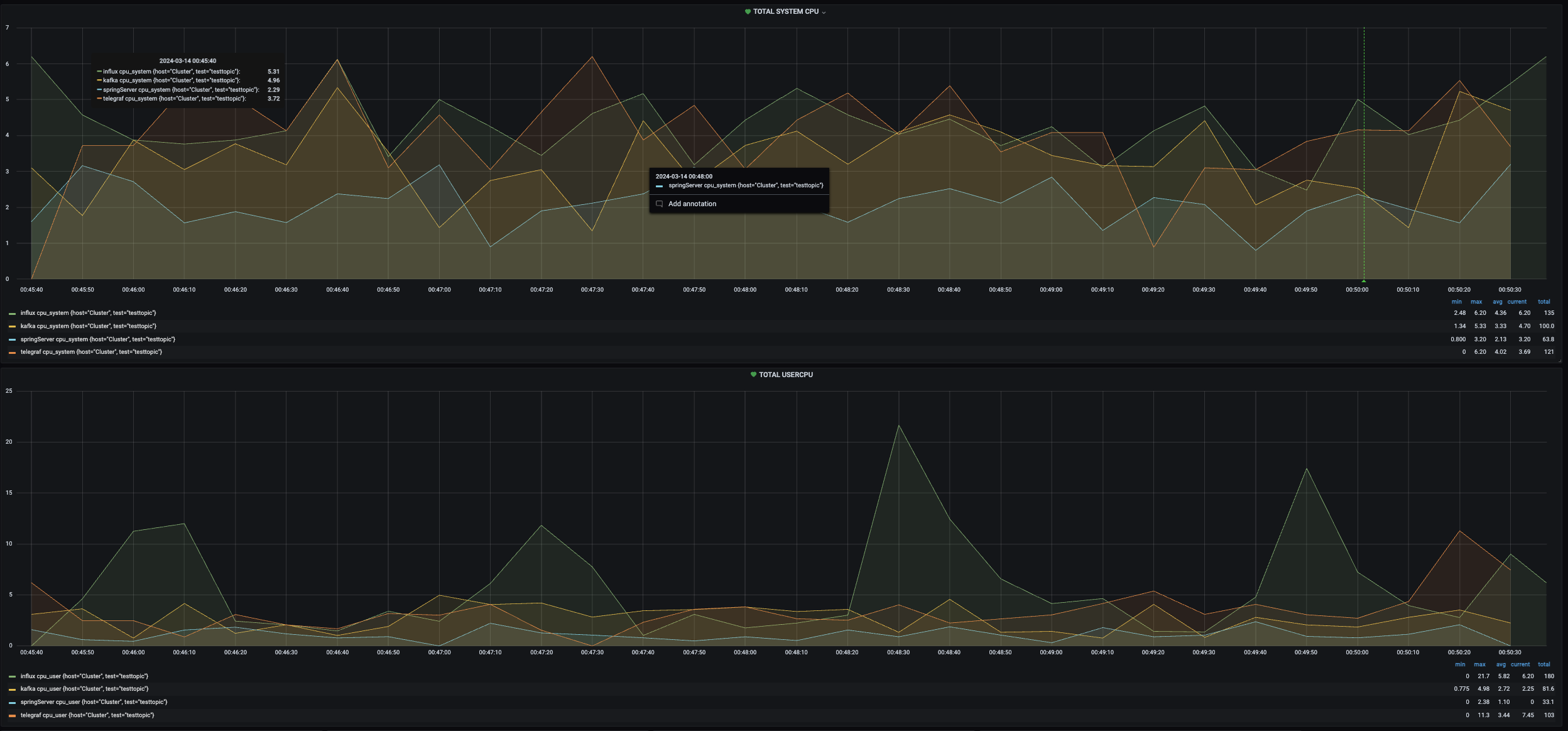Sort system CPU legend by total column

[1543, 302]
